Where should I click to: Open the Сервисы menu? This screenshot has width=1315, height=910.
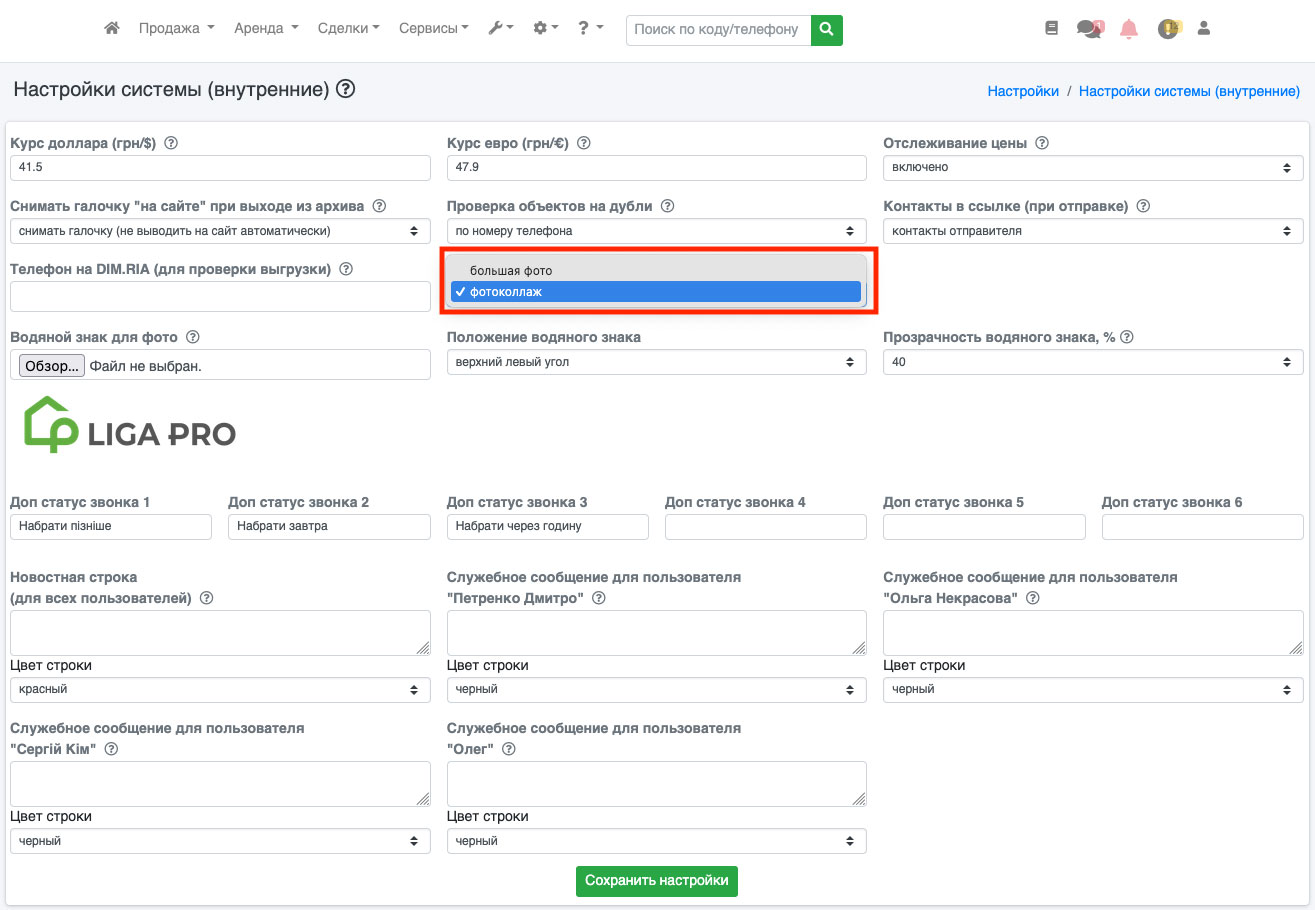(x=433, y=29)
